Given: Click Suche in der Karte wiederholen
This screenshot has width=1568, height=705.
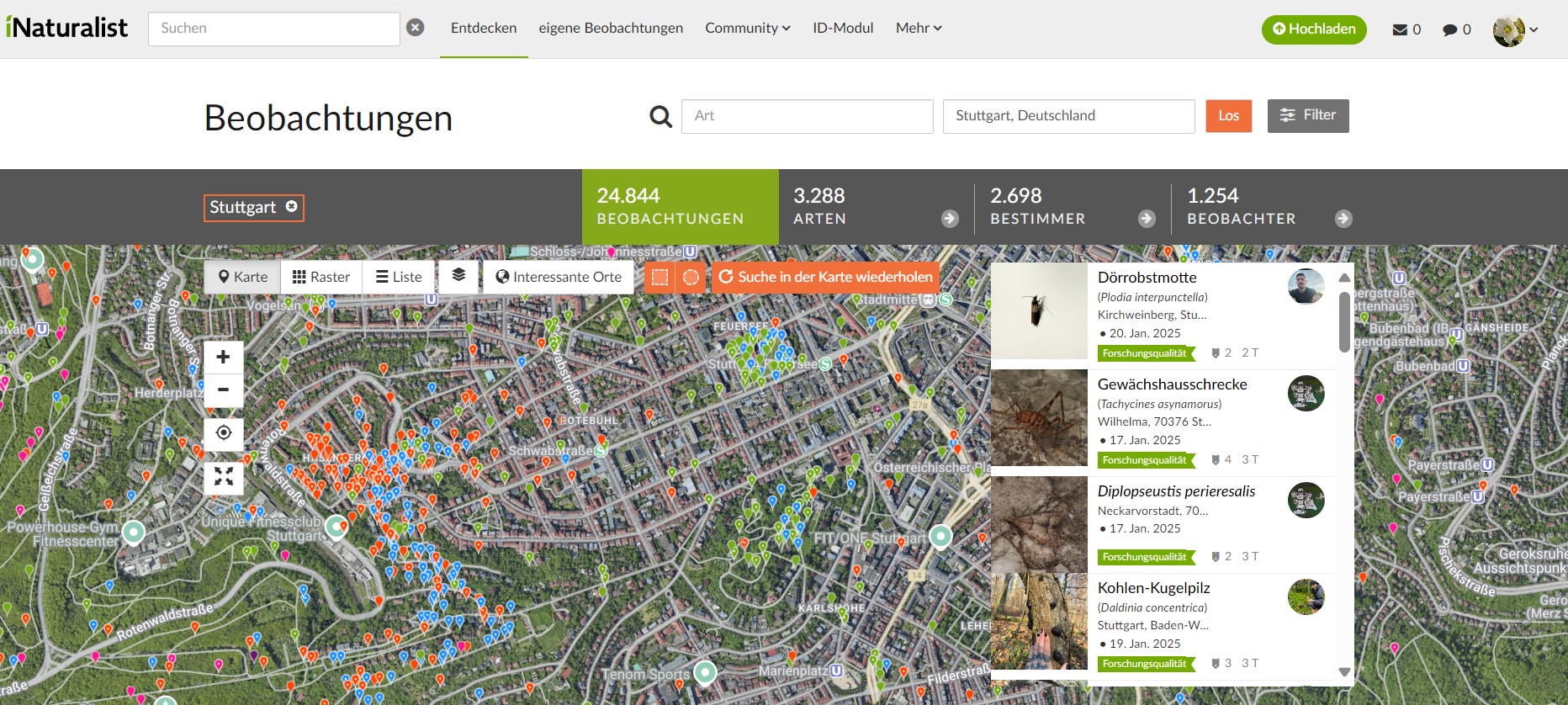Looking at the screenshot, I should (825, 277).
